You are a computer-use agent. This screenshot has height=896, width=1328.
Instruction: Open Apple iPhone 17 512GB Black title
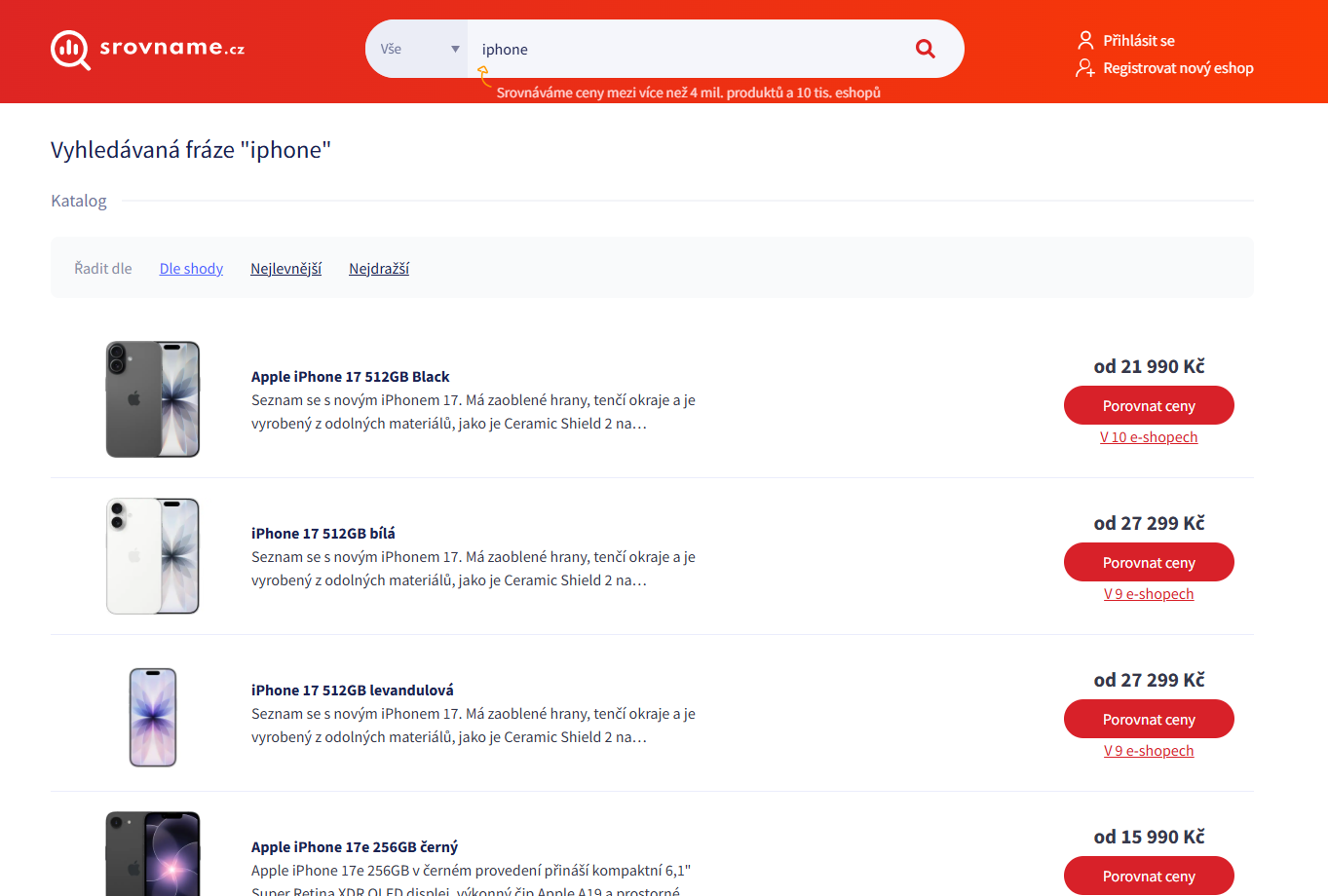[350, 377]
